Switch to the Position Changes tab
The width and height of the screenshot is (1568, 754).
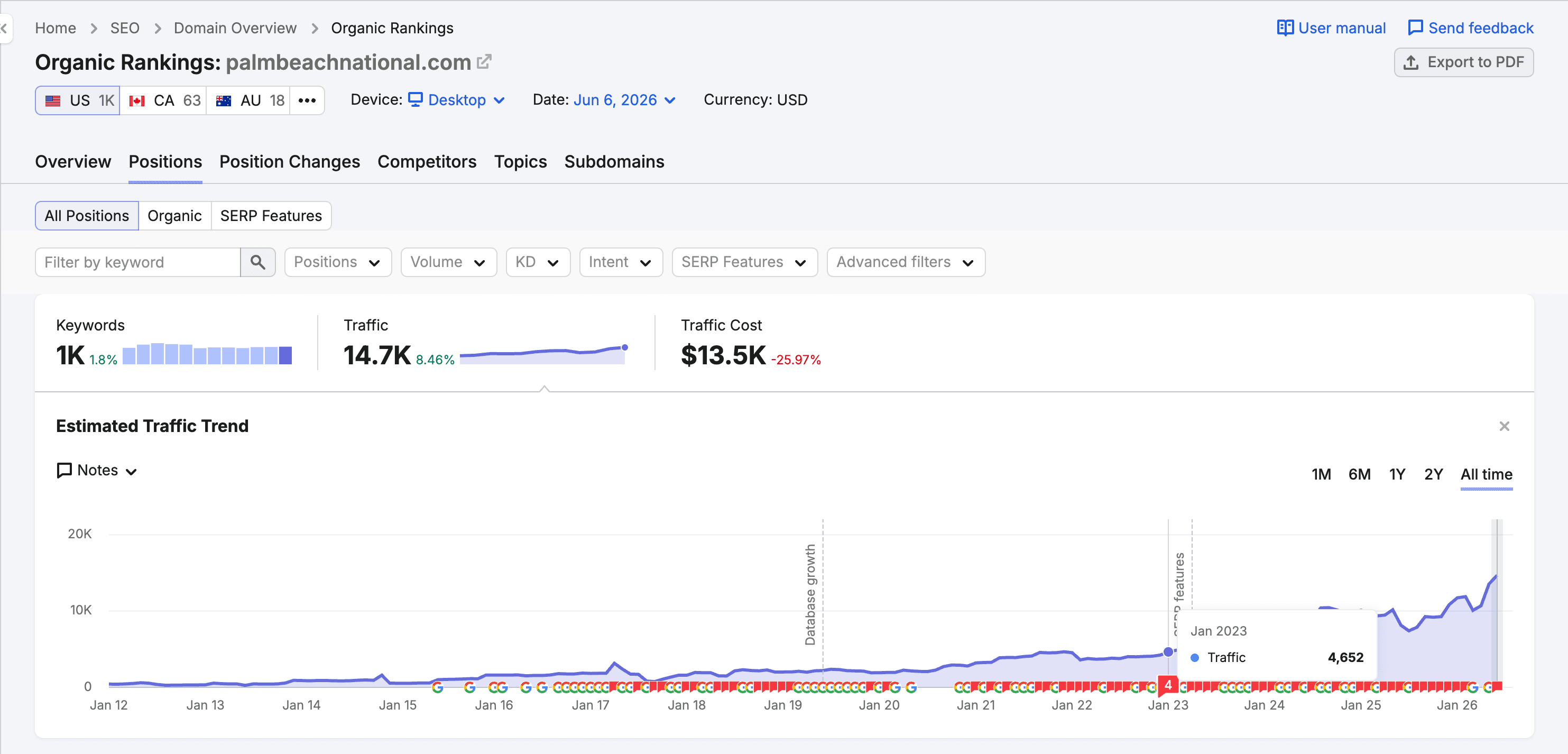click(290, 162)
